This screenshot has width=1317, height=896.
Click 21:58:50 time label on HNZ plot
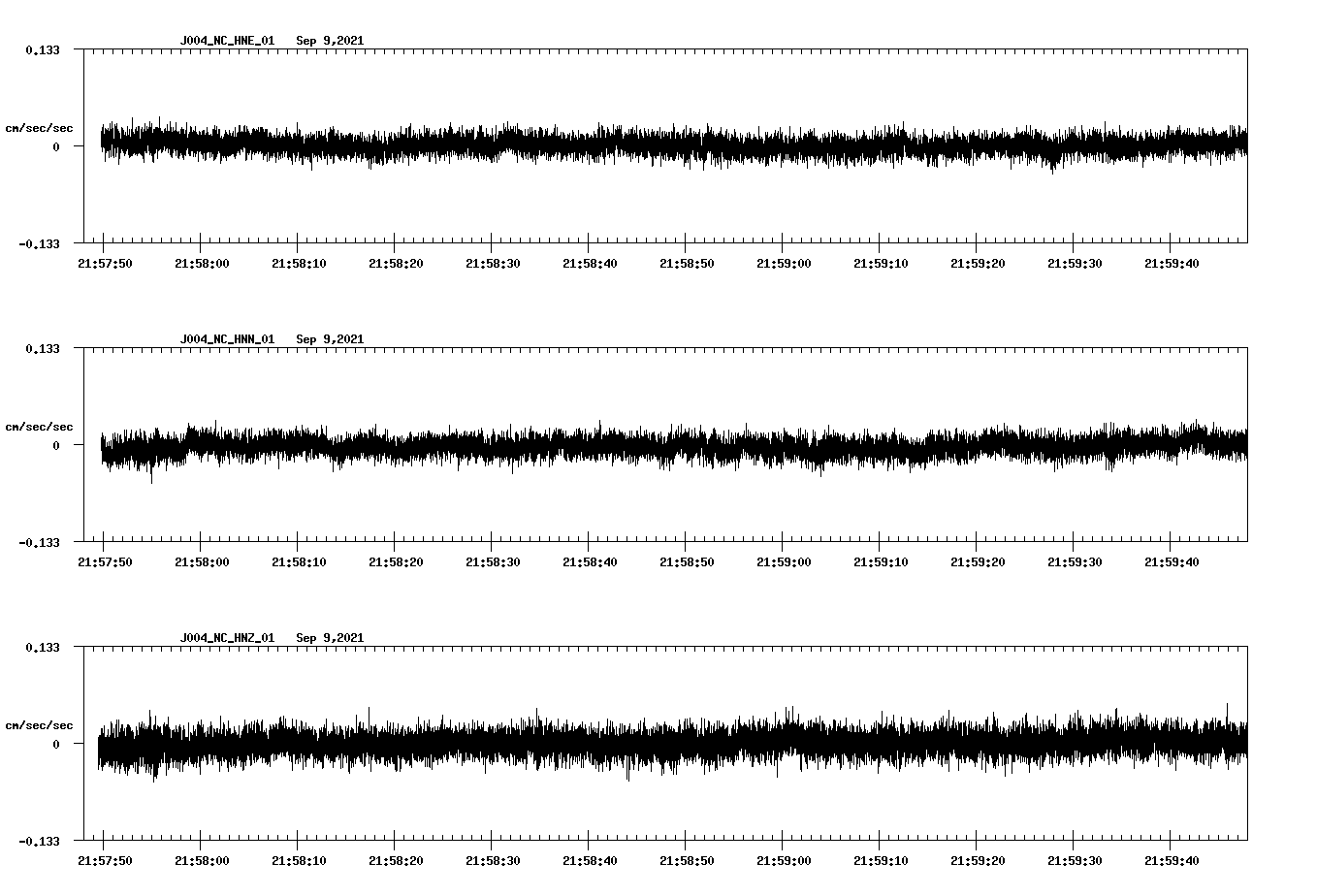coord(687,861)
